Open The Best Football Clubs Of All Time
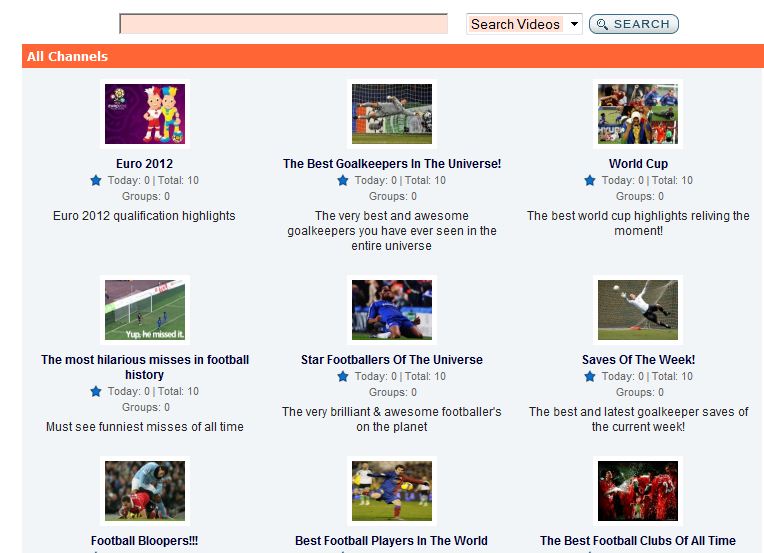The height and width of the screenshot is (553, 764). pos(638,541)
